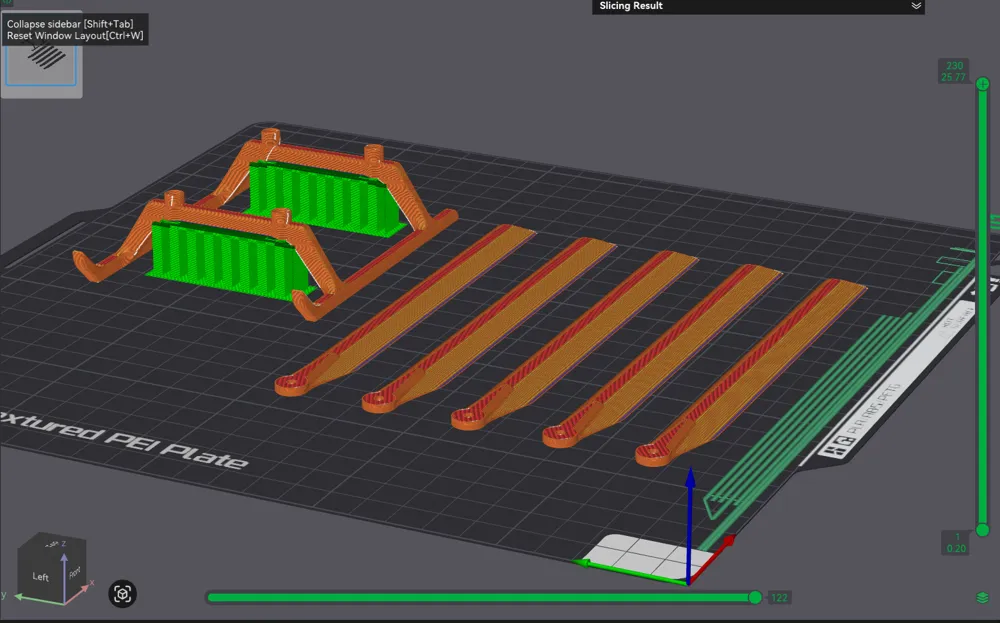
Task: Toggle the perspective view icon beside the view cube
Action: click(122, 594)
